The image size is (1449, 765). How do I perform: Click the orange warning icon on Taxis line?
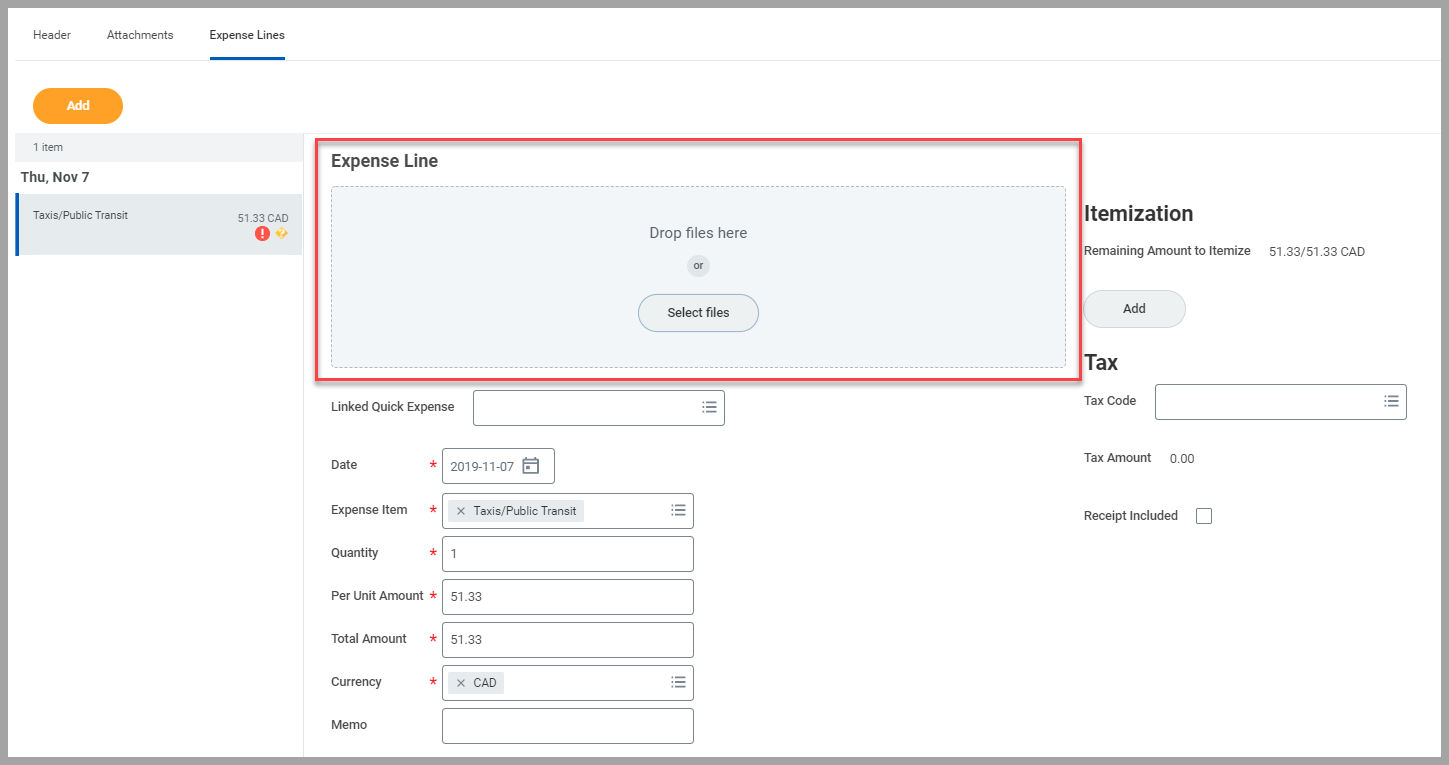pos(281,233)
